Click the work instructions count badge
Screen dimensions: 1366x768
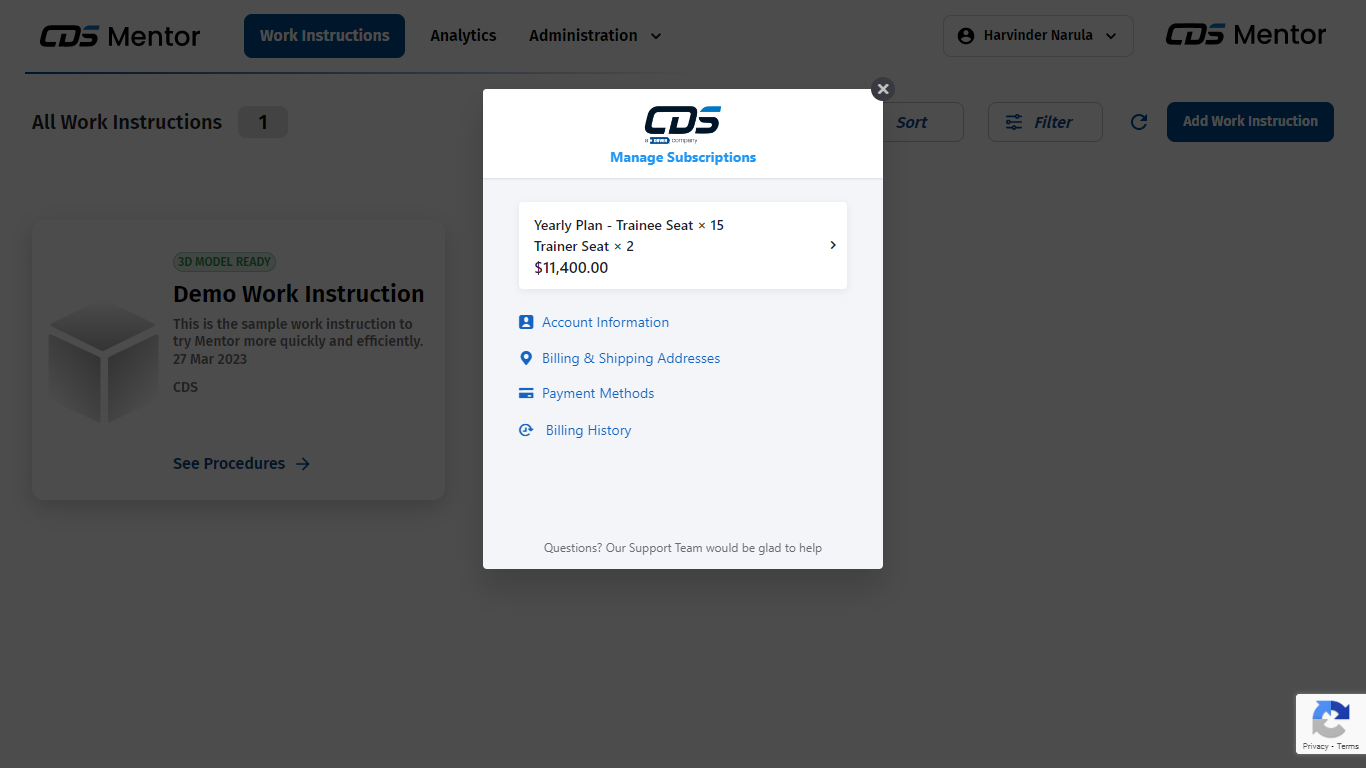[x=263, y=122]
